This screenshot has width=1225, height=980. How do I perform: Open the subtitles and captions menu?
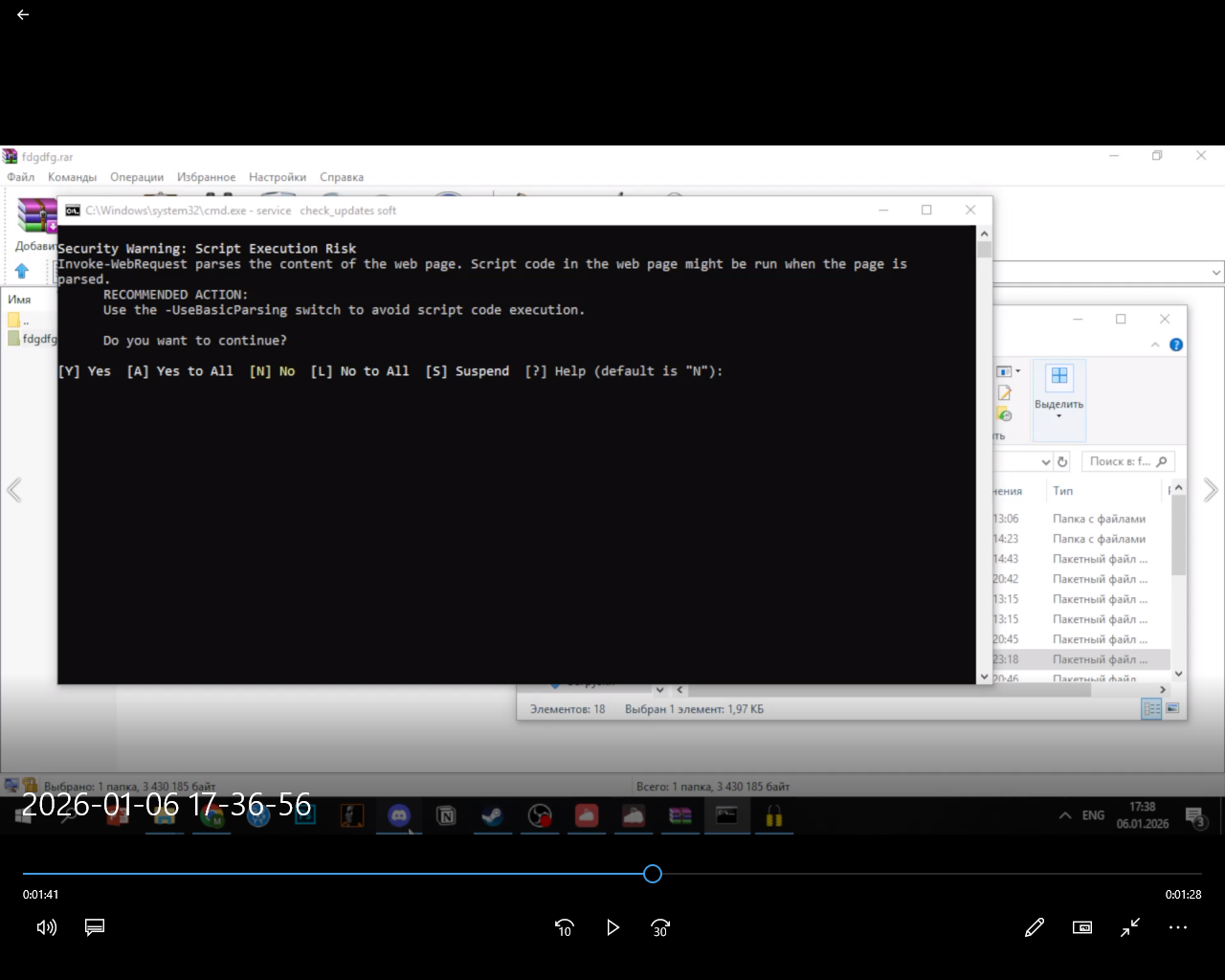[x=94, y=927]
